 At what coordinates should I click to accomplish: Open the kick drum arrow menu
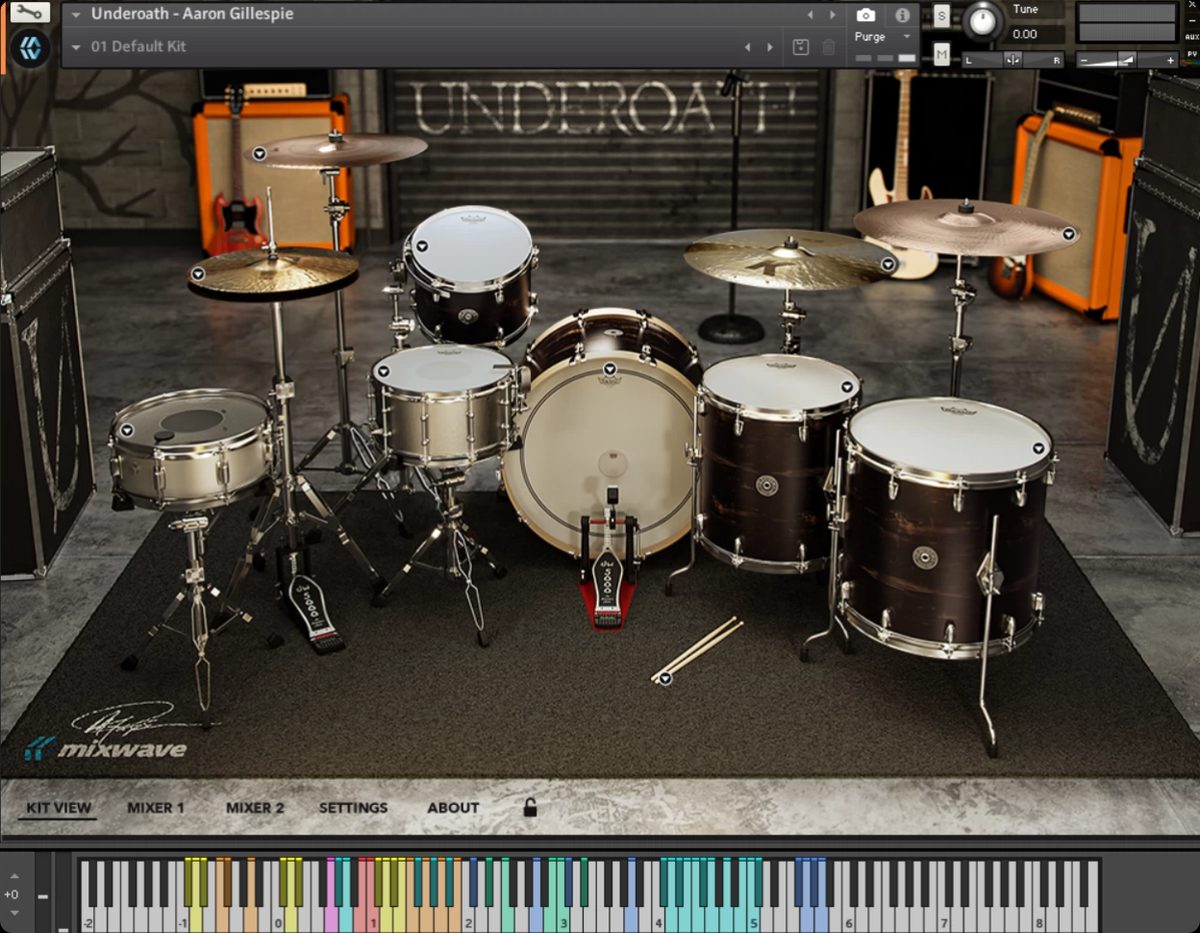(x=609, y=369)
